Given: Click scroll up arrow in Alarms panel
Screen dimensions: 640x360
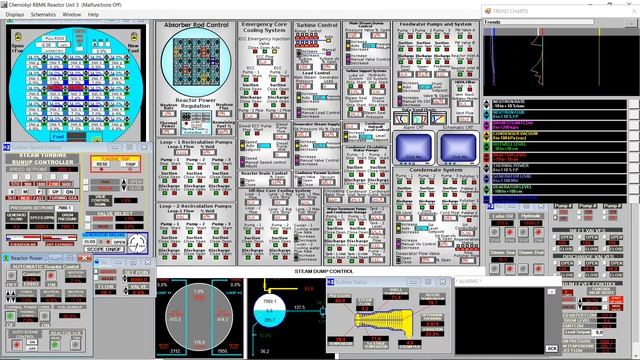Looking at the screenshot, I should click(551, 291).
